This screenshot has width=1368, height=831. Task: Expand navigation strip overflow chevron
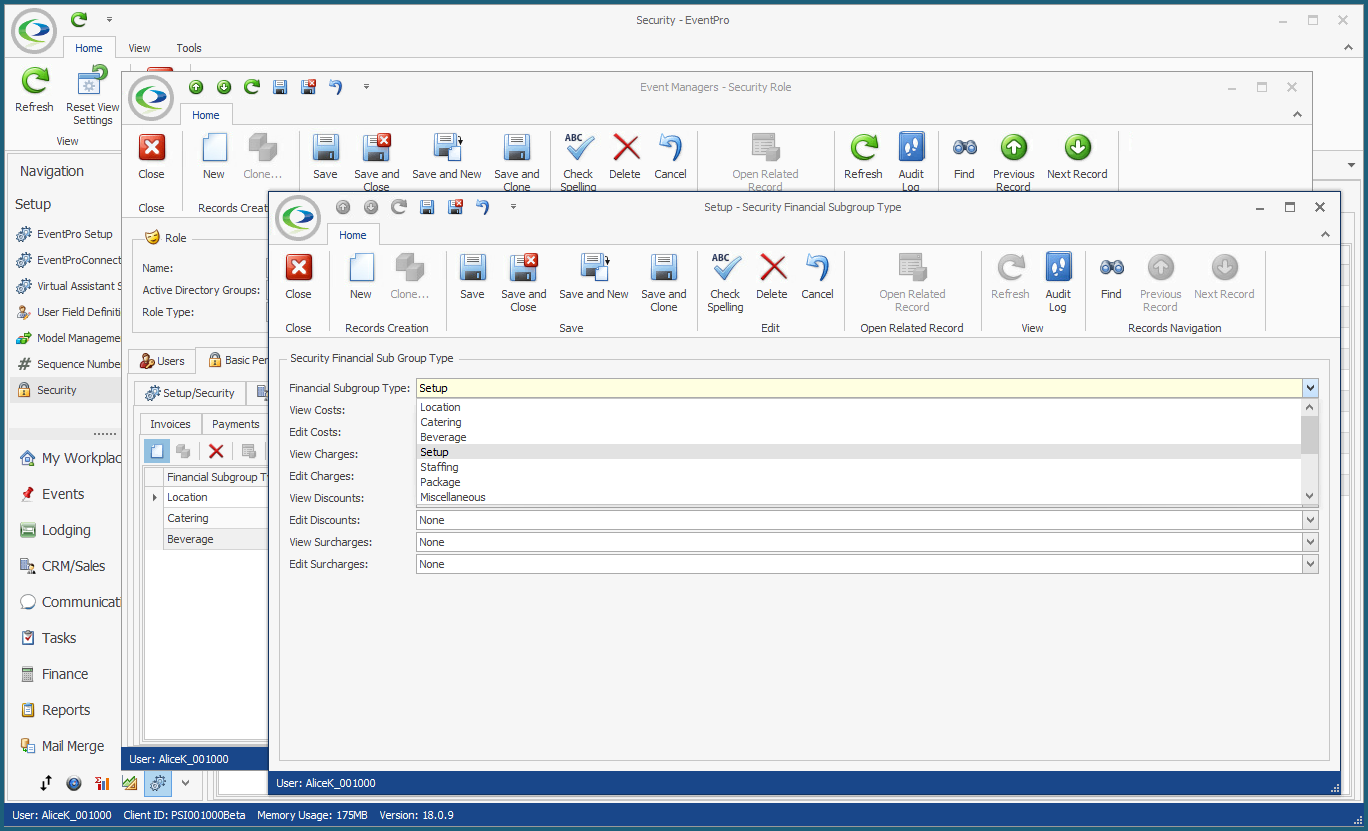point(185,783)
